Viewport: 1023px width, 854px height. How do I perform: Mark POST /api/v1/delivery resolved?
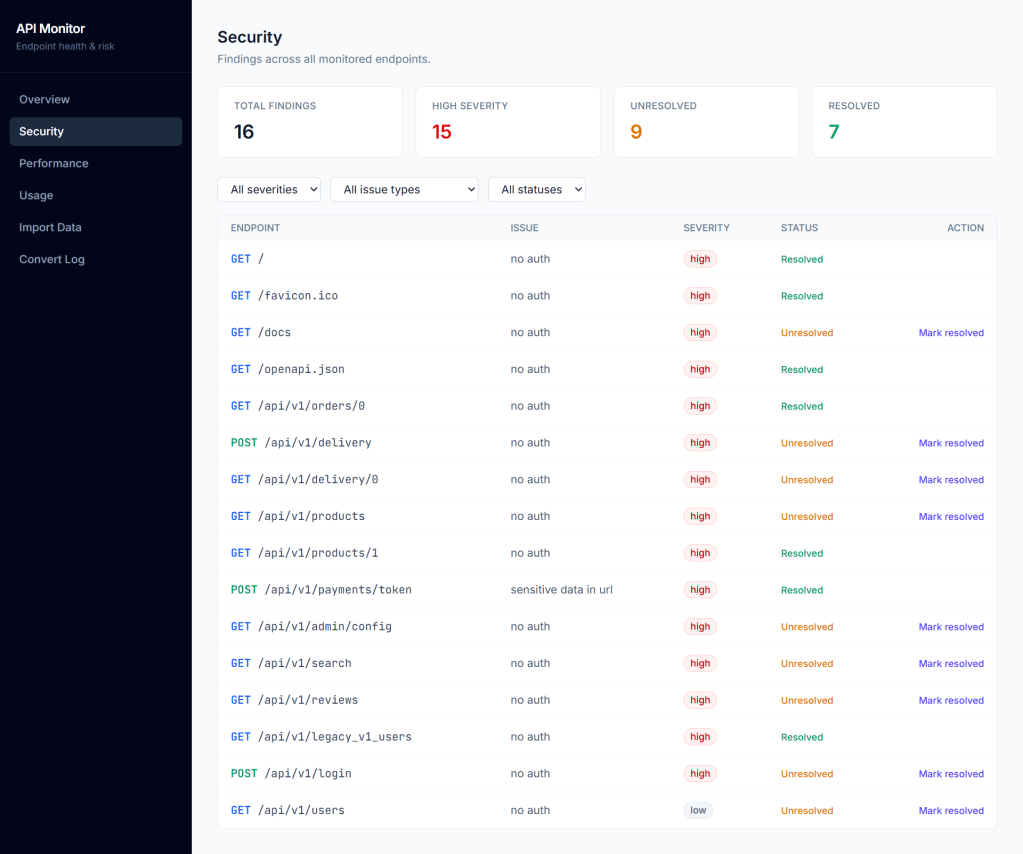pyautogui.click(x=951, y=443)
